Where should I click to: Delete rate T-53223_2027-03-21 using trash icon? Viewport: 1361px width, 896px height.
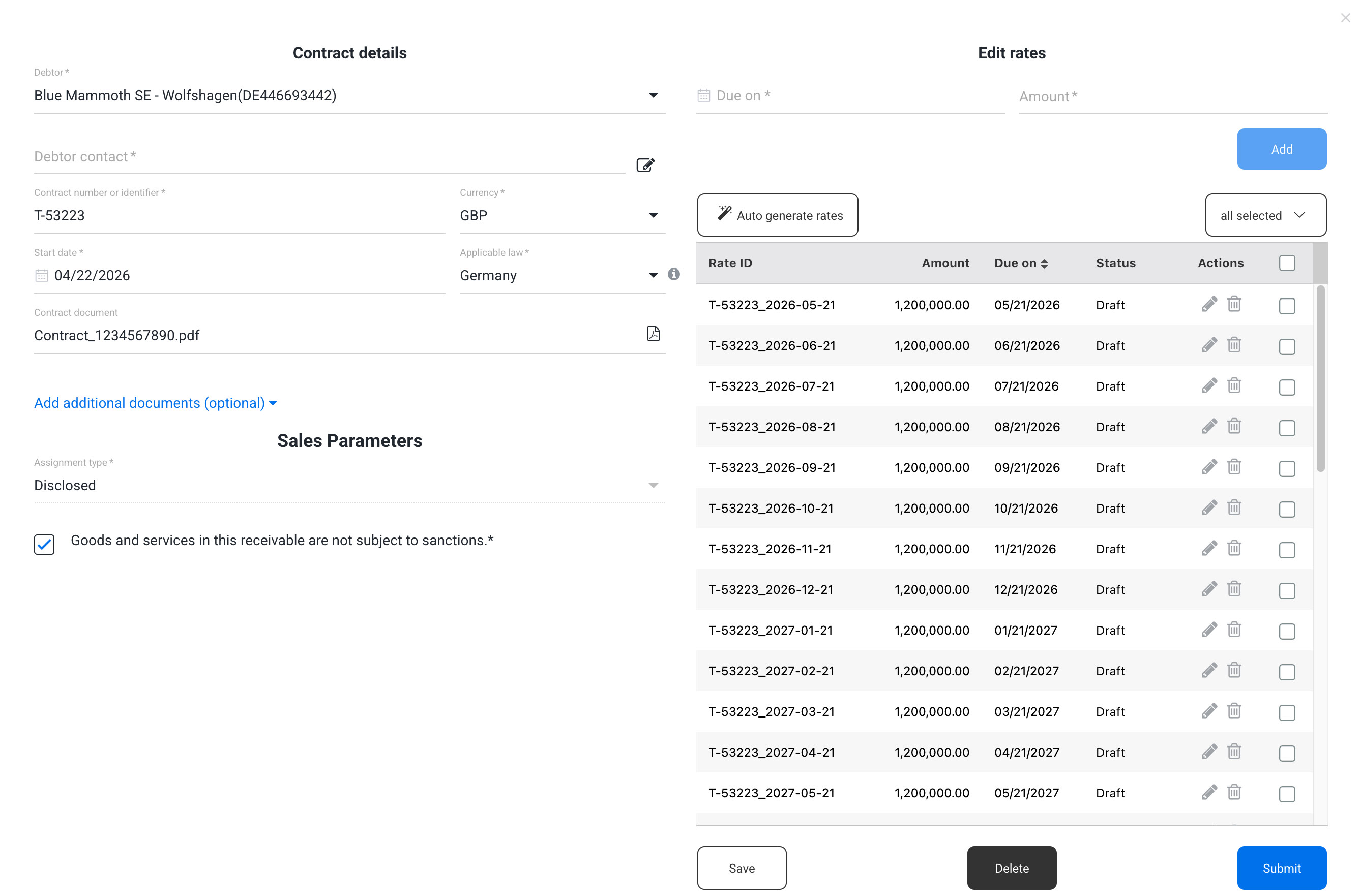(x=1234, y=711)
